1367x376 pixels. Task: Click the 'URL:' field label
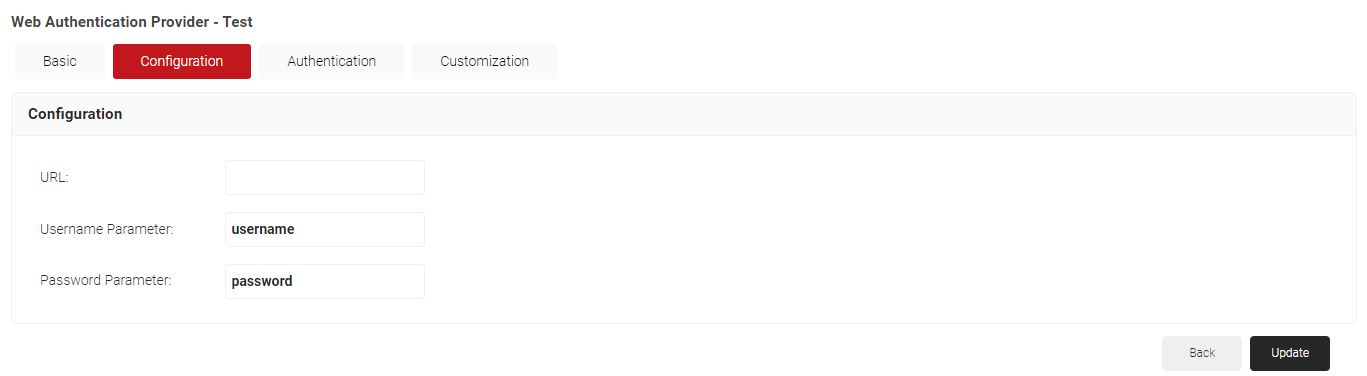pyautogui.click(x=54, y=177)
